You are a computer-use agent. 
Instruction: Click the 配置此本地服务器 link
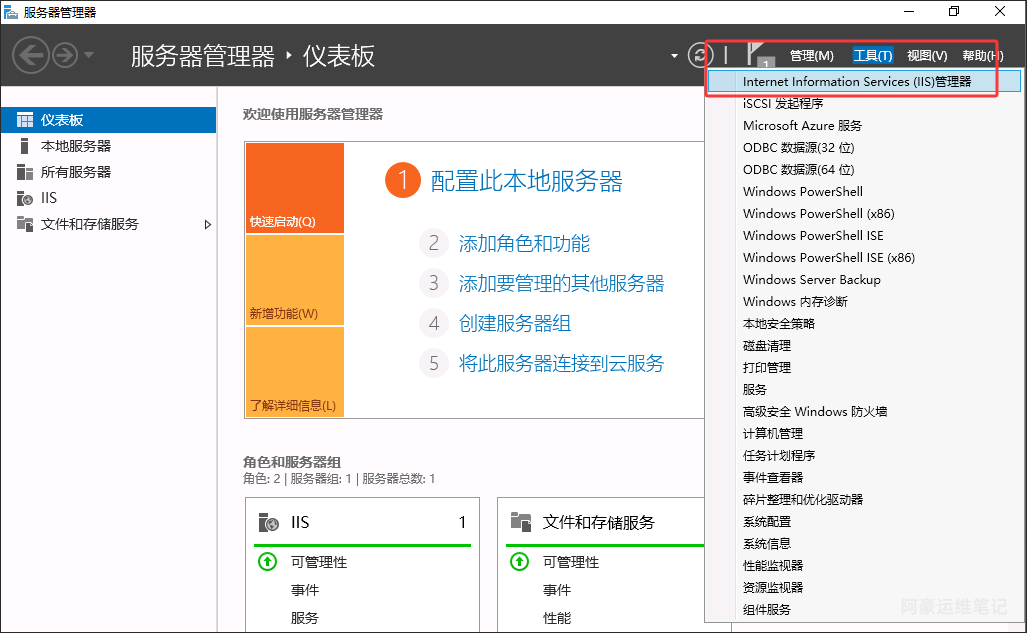[x=526, y=181]
